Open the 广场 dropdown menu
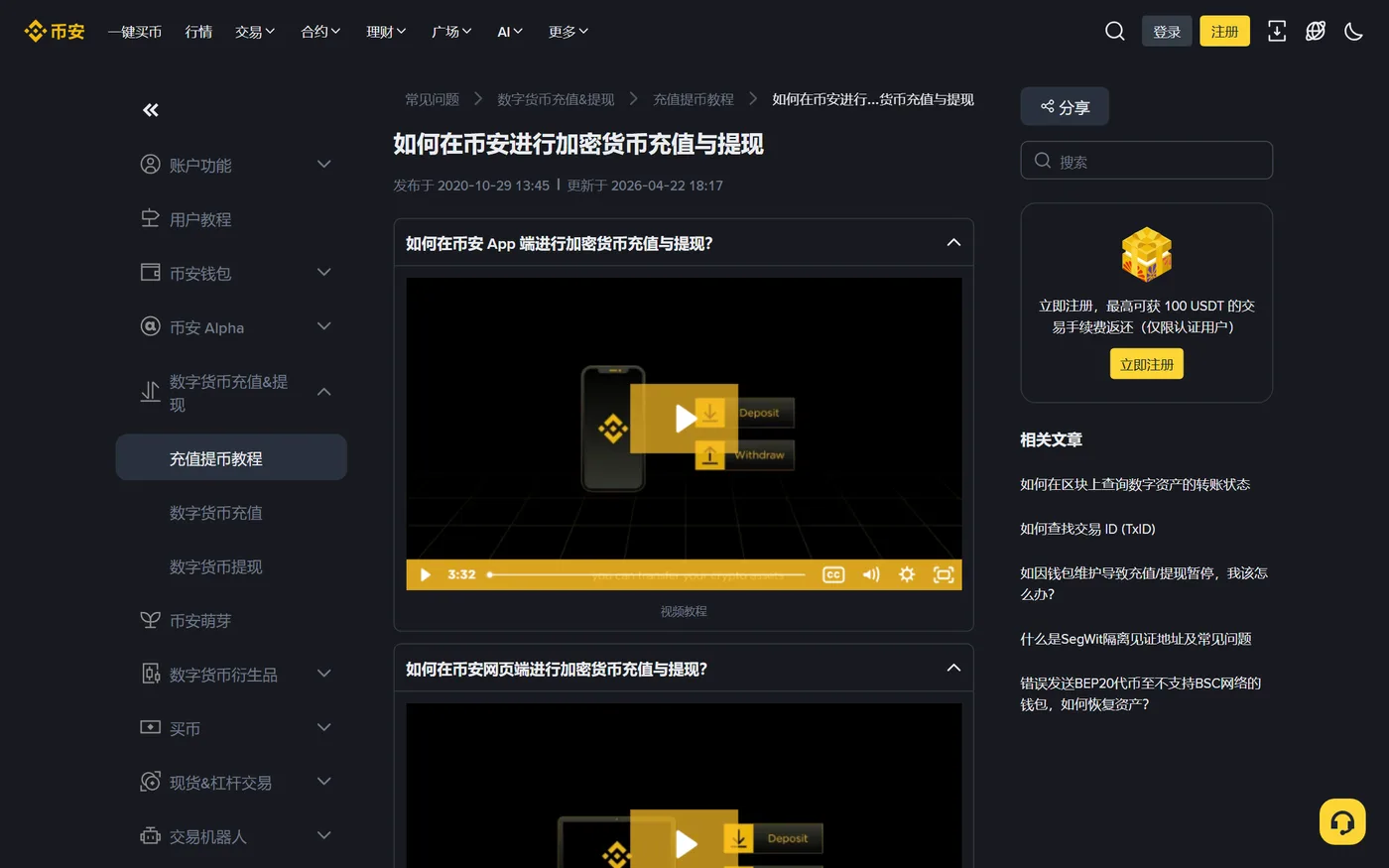This screenshot has width=1389, height=868. (x=451, y=32)
